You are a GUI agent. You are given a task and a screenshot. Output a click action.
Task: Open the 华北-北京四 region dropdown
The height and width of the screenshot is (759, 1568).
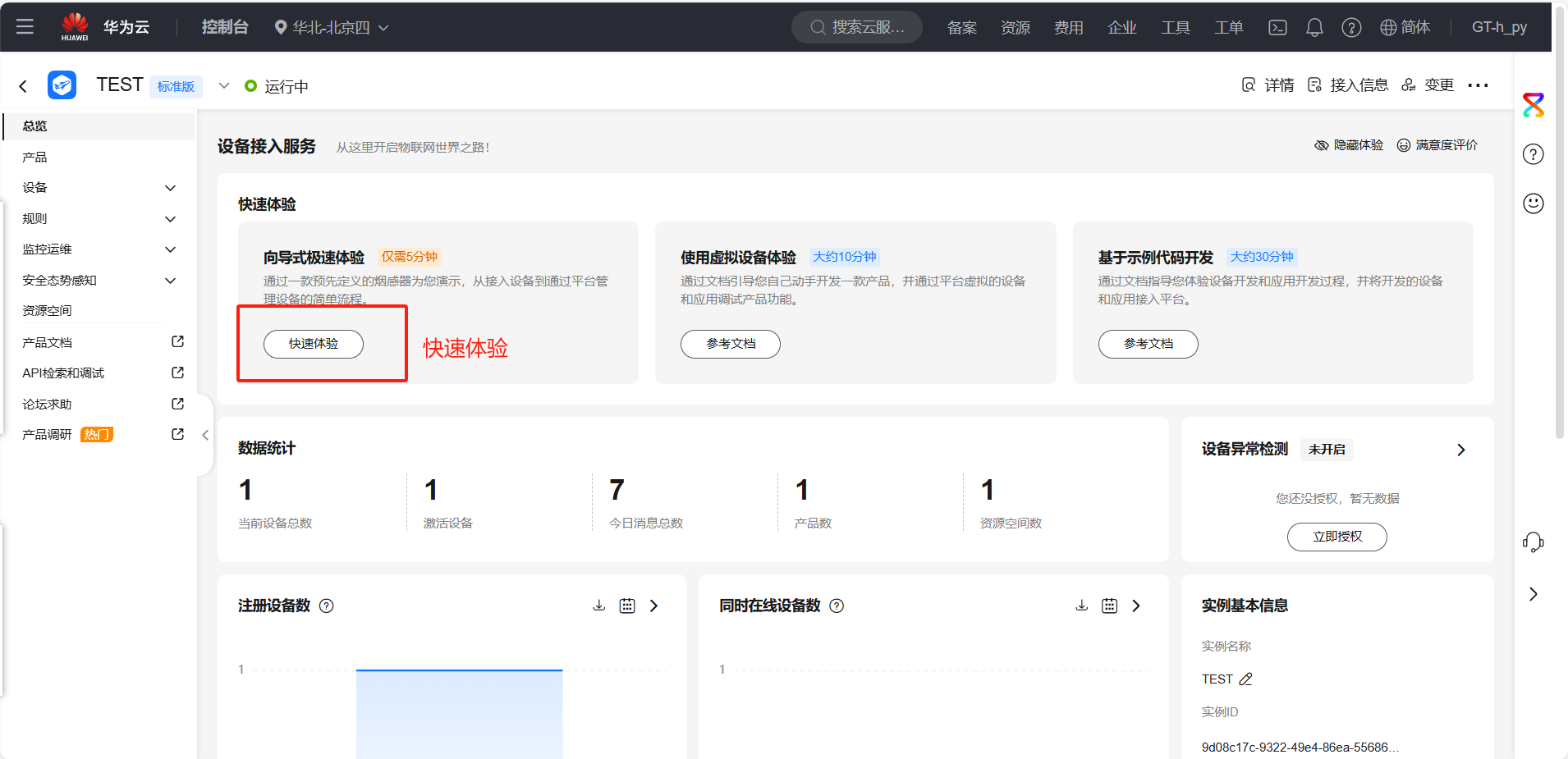point(332,27)
